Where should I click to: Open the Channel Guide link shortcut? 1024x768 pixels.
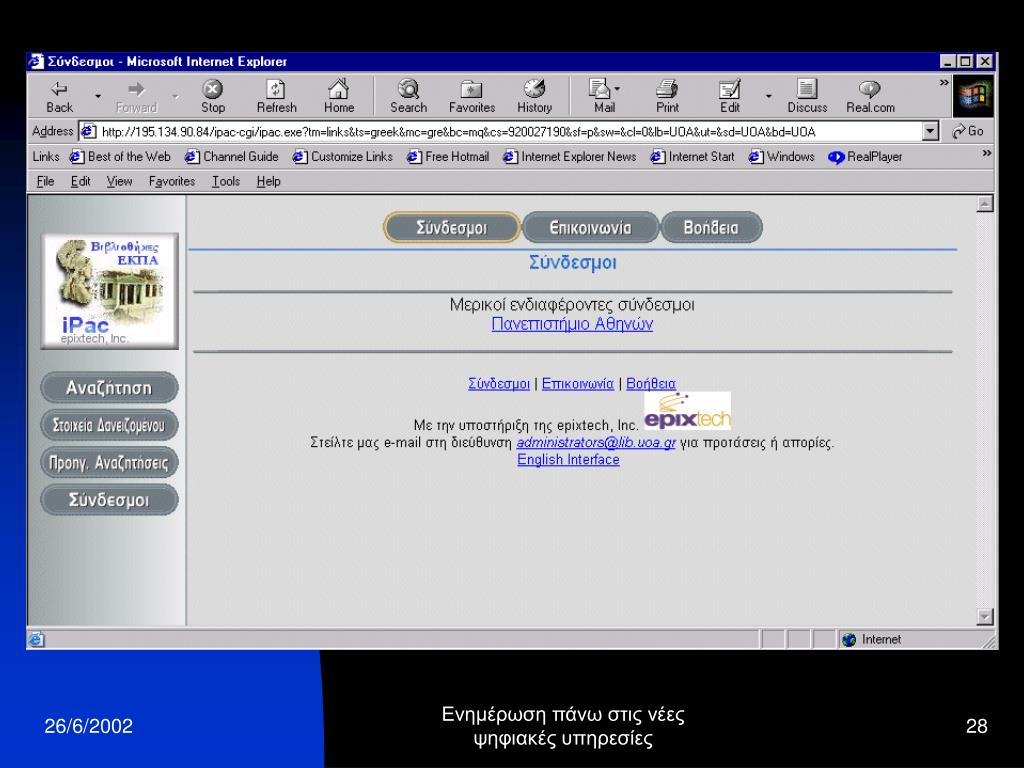tap(232, 157)
